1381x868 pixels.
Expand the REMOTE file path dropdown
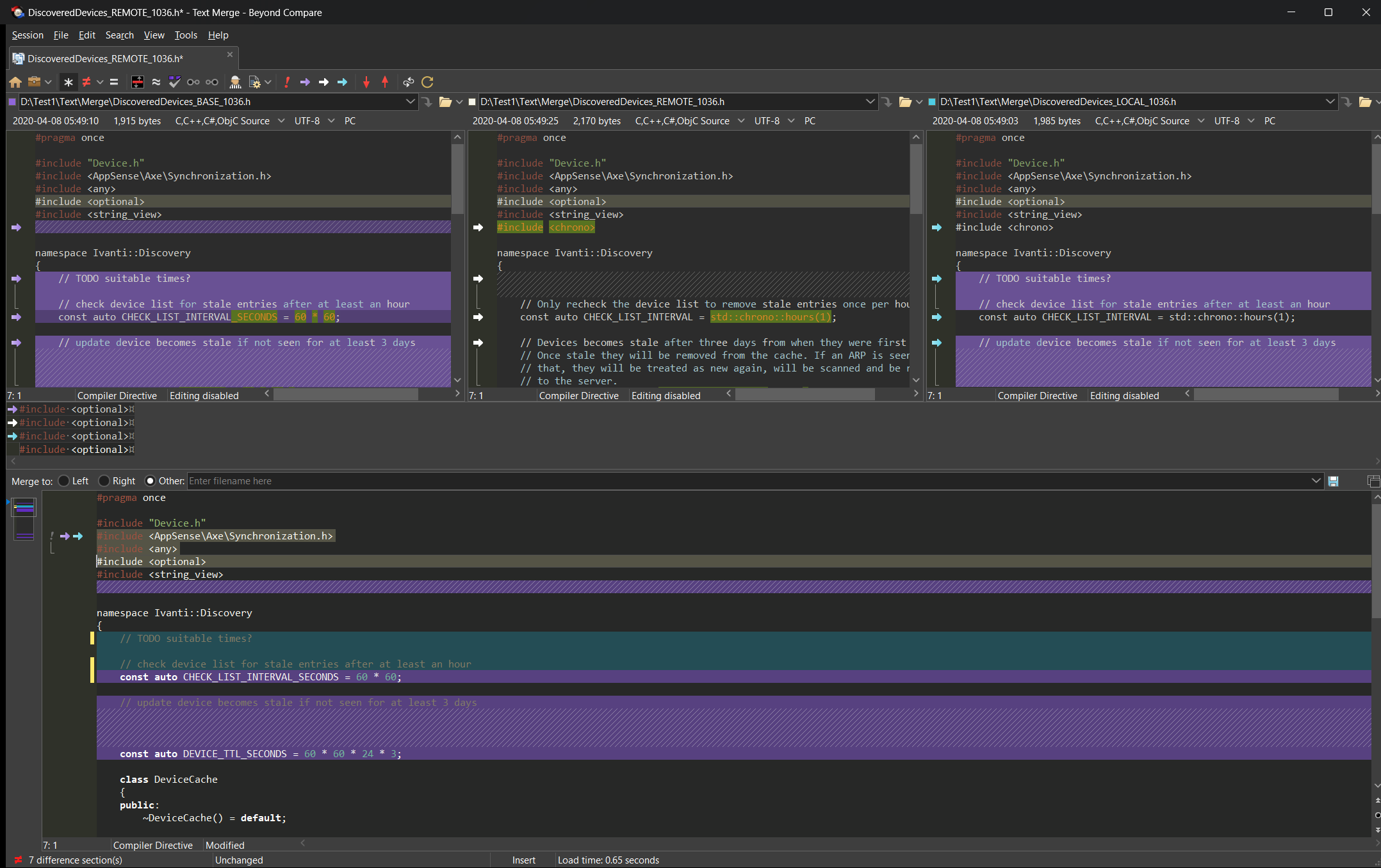[870, 101]
